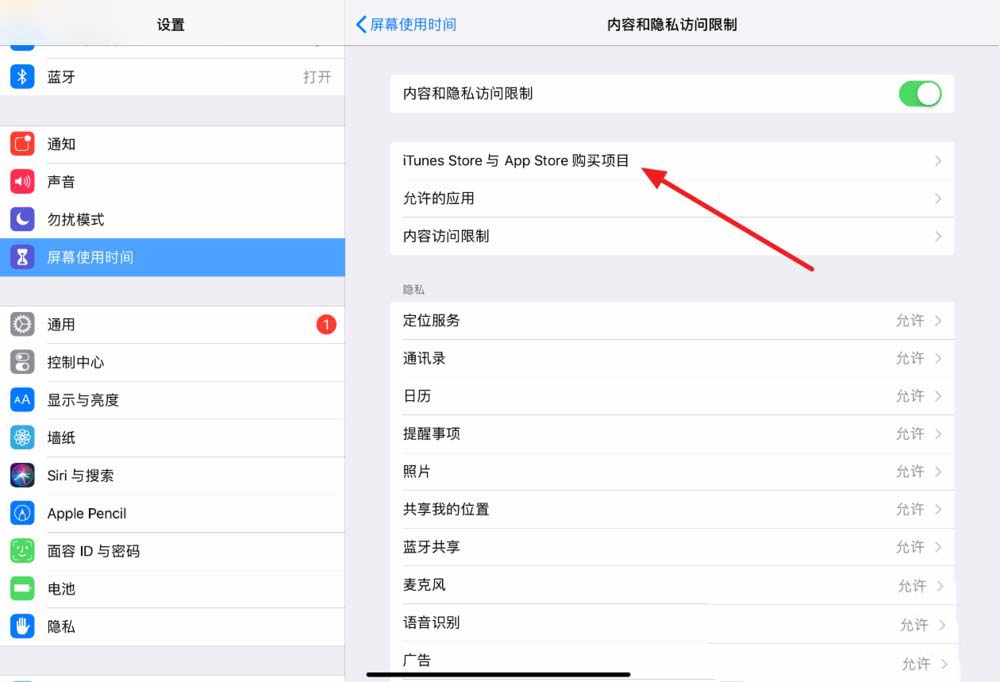Screen dimensions: 1000x682
Task: Tap the Bluetooth icon in sidebar
Action: [x=22, y=77]
